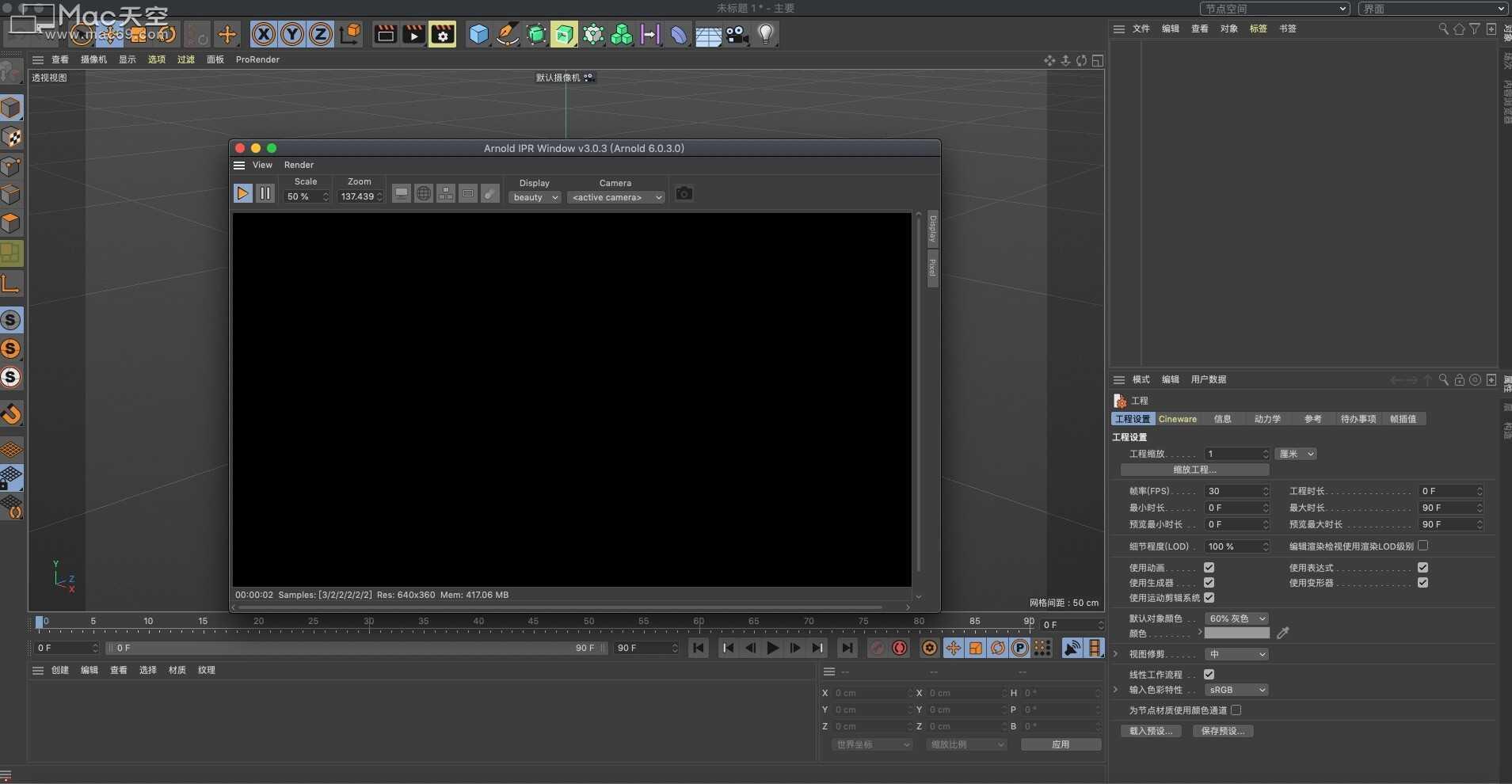
Task: Click the 缩放工程 button
Action: tap(1194, 470)
